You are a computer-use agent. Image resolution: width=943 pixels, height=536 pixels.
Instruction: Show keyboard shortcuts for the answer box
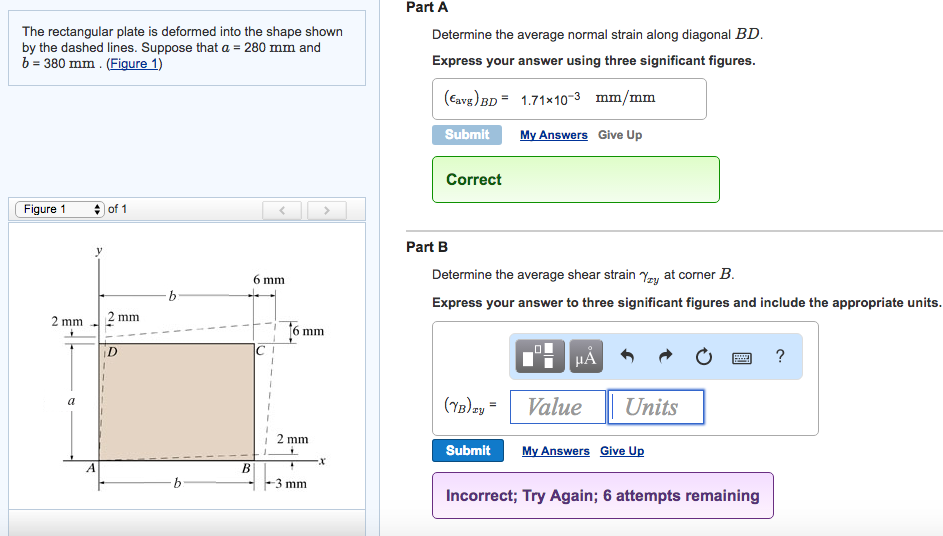click(742, 356)
